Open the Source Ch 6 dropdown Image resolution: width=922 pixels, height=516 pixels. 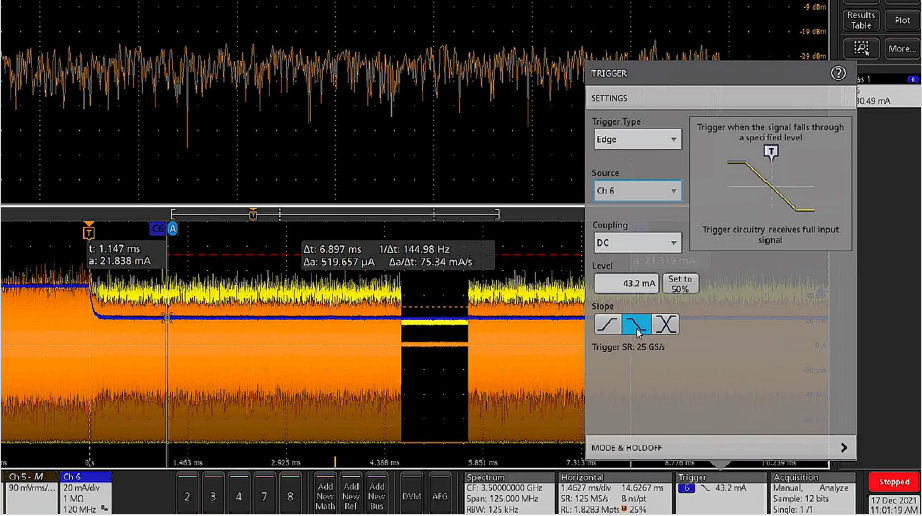[x=637, y=191]
